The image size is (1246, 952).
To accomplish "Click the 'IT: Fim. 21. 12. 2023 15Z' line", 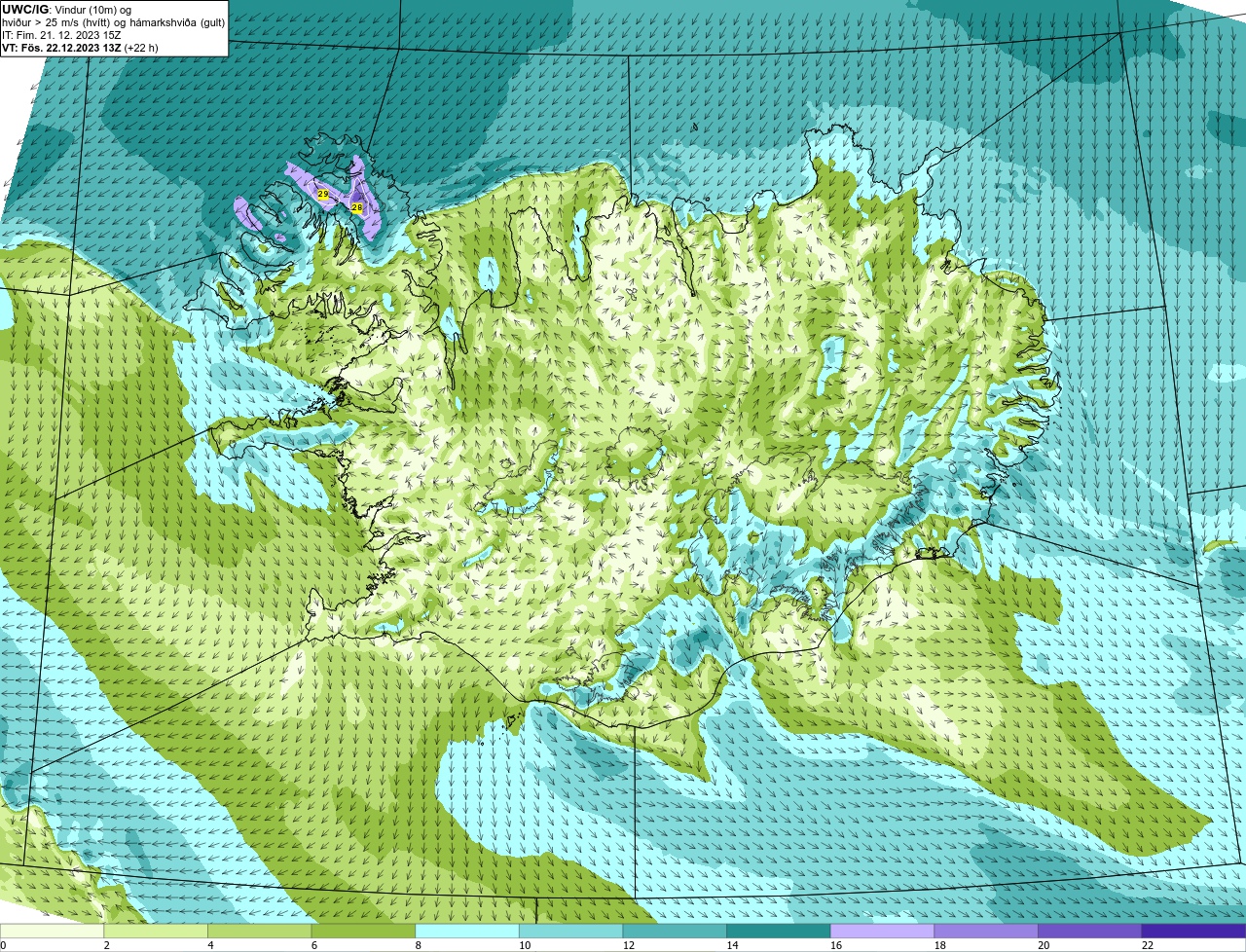I will click(x=59, y=34).
